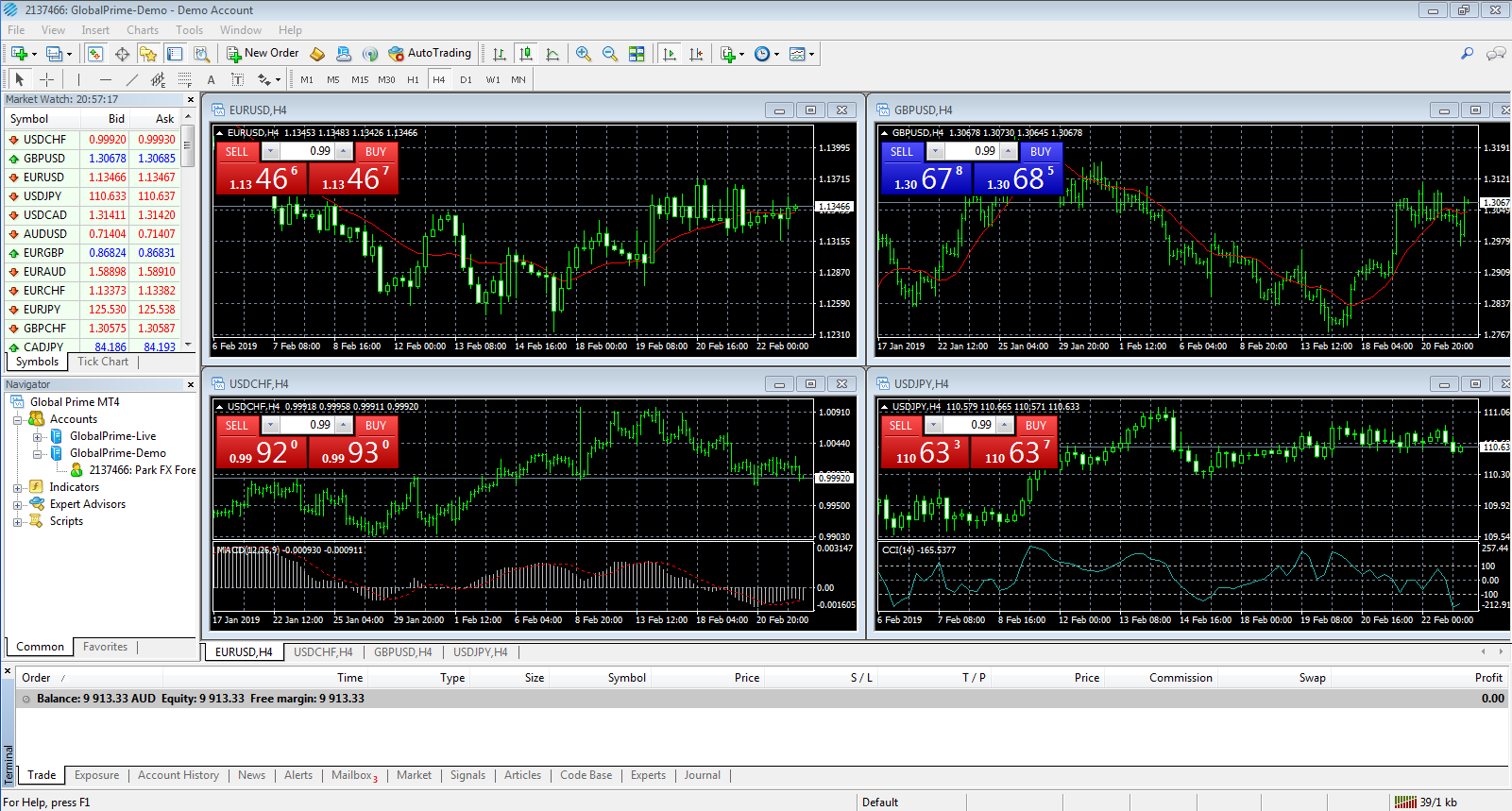This screenshot has width=1512, height=811.
Task: Switch timeframe to M5
Action: click(x=333, y=79)
